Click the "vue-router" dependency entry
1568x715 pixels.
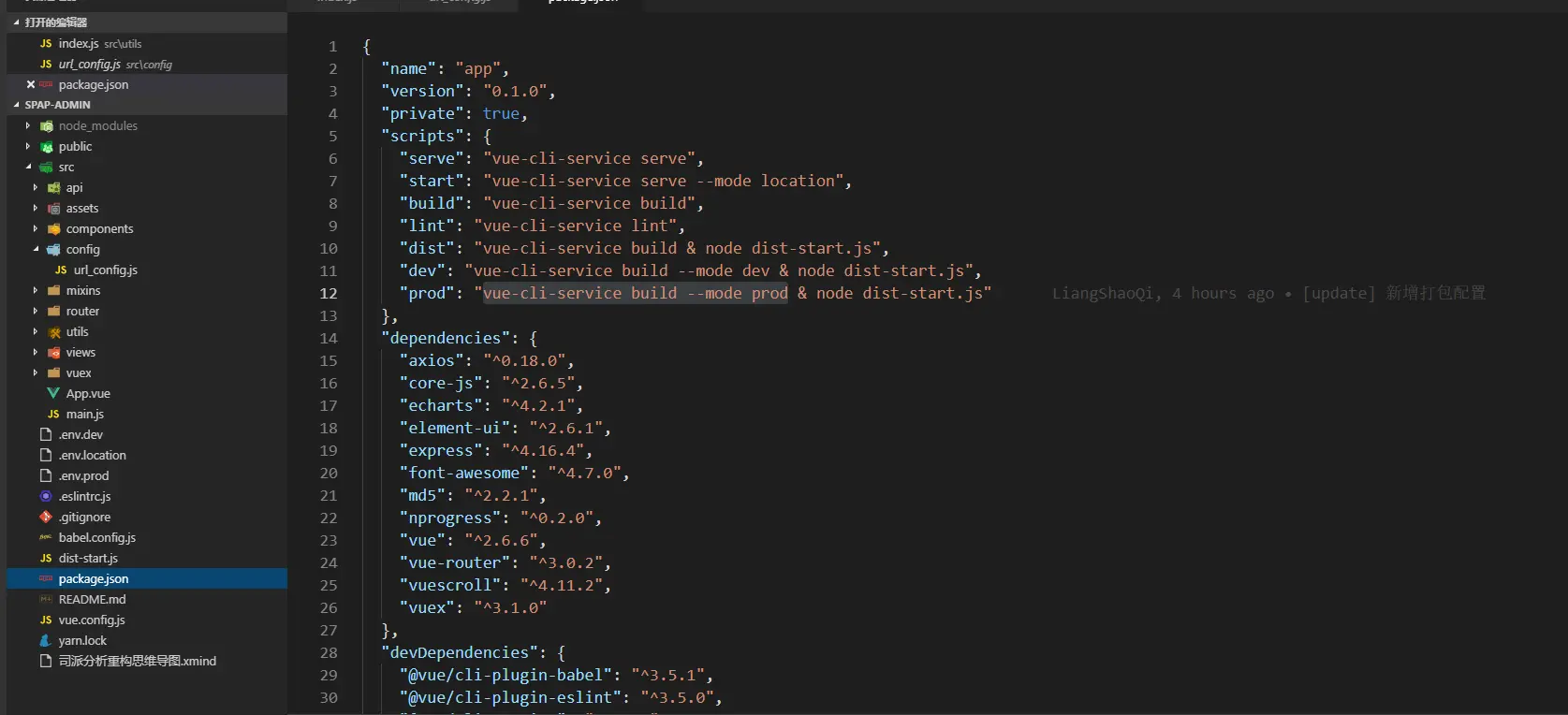pyautogui.click(x=506, y=562)
